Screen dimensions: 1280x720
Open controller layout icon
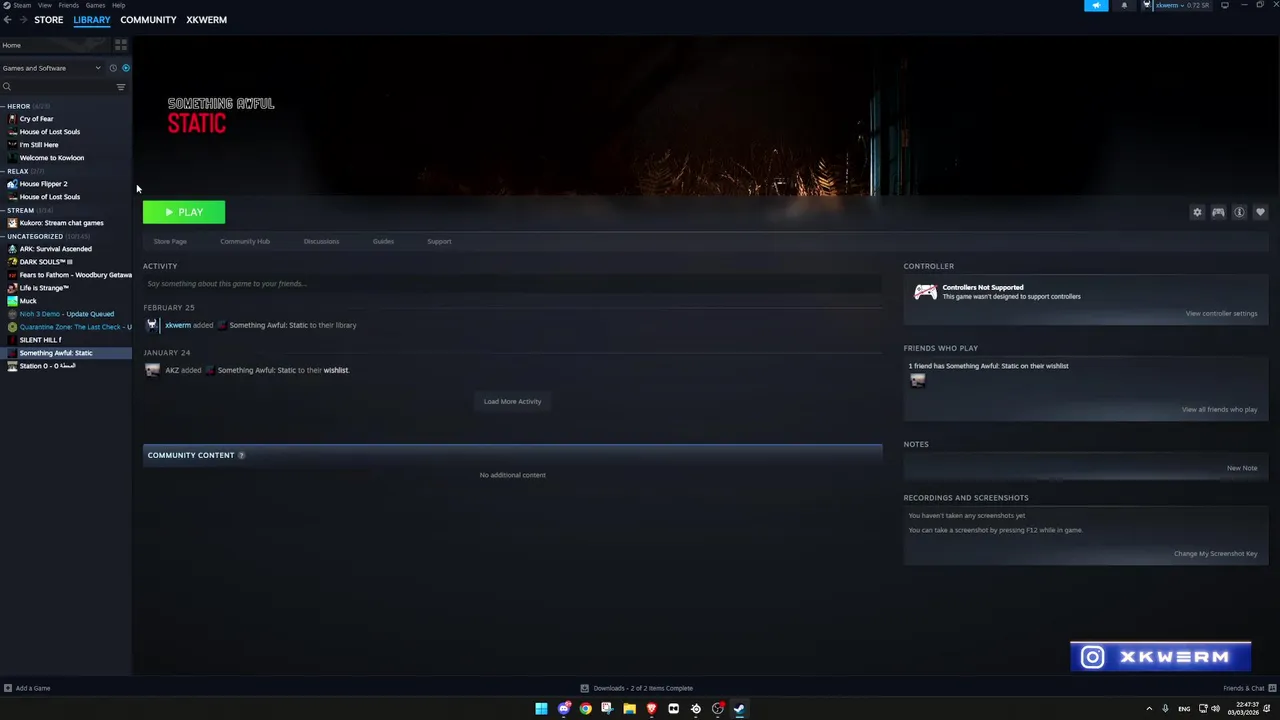coord(1218,212)
